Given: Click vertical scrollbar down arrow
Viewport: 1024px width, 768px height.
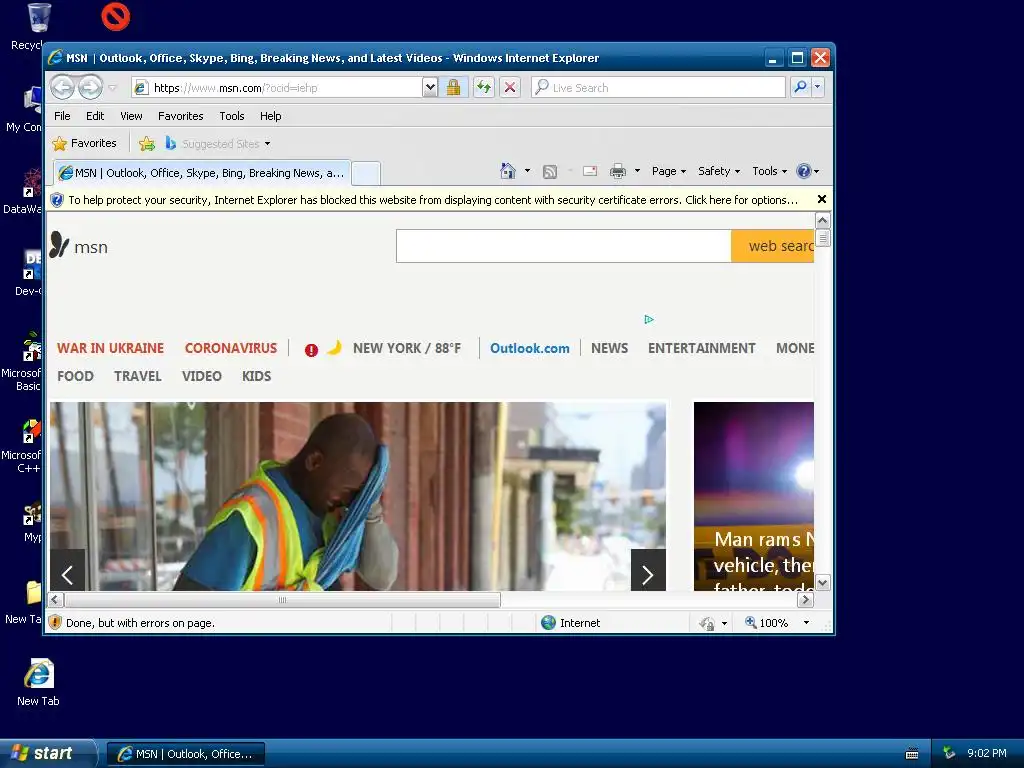Looking at the screenshot, I should click(822, 583).
